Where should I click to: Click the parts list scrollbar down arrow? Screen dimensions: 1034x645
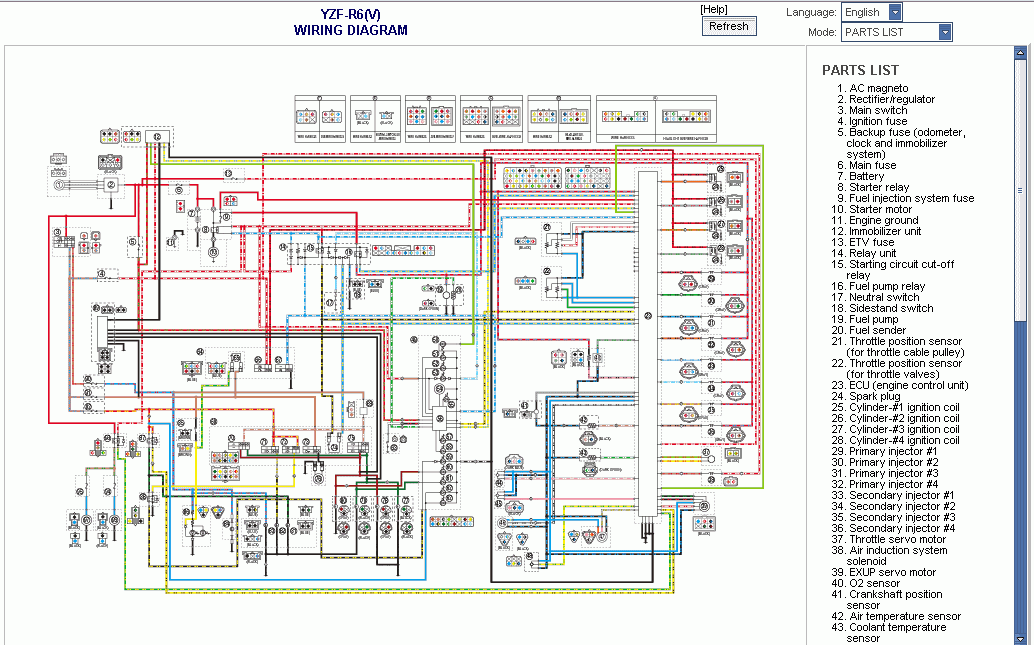click(1020, 637)
